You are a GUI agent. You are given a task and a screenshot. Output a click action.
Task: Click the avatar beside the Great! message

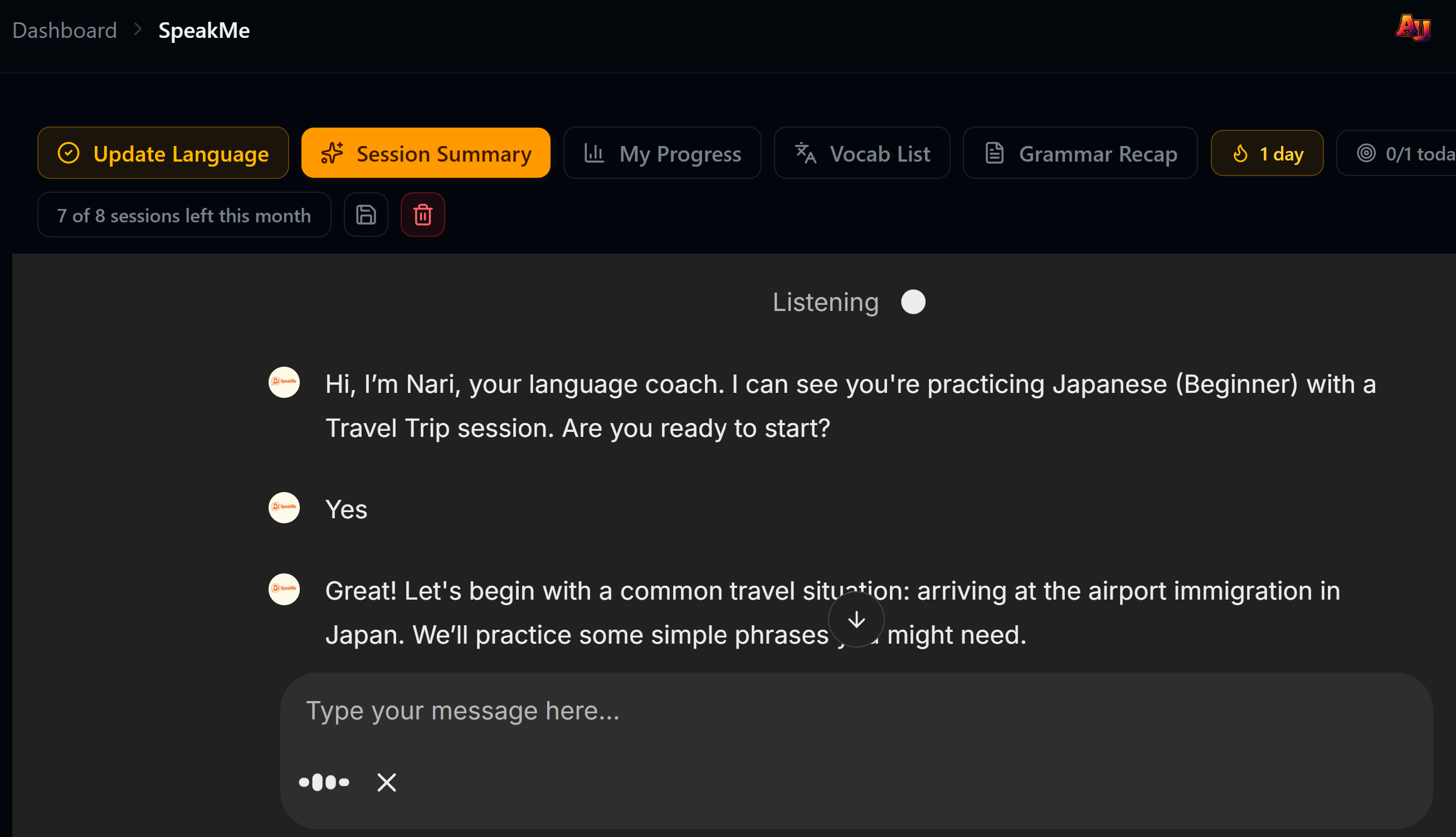[x=284, y=588]
